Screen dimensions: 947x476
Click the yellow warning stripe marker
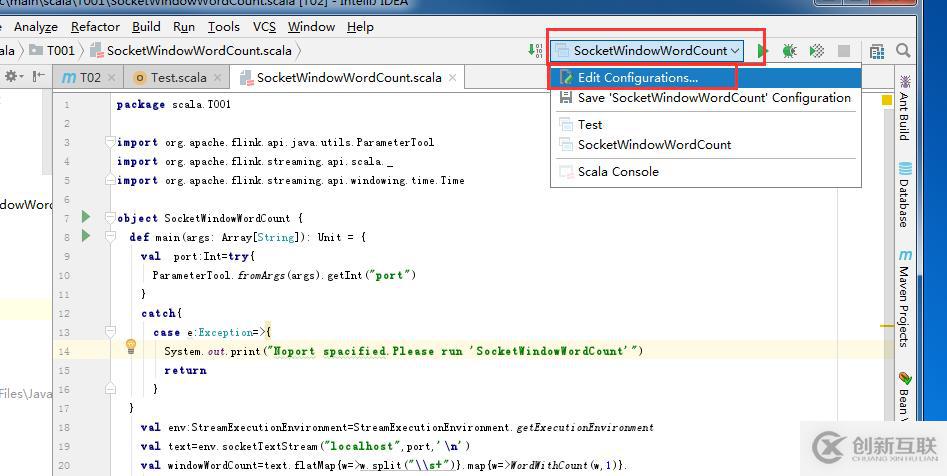887,326
